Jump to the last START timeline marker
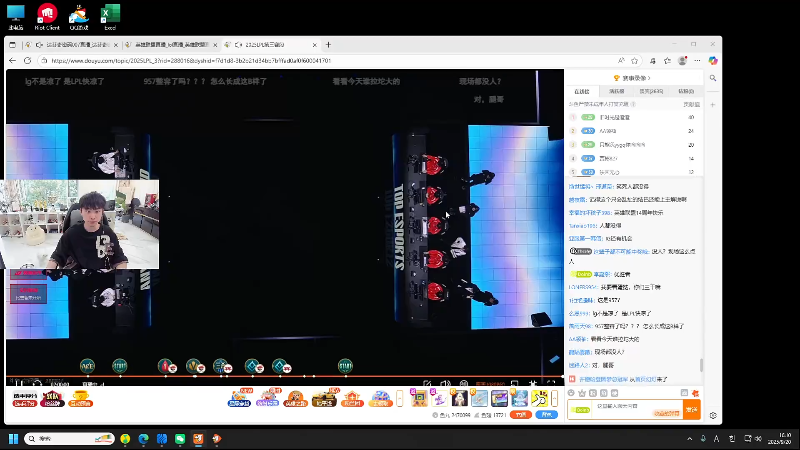Screen dimensions: 800x450 (x=345, y=366)
